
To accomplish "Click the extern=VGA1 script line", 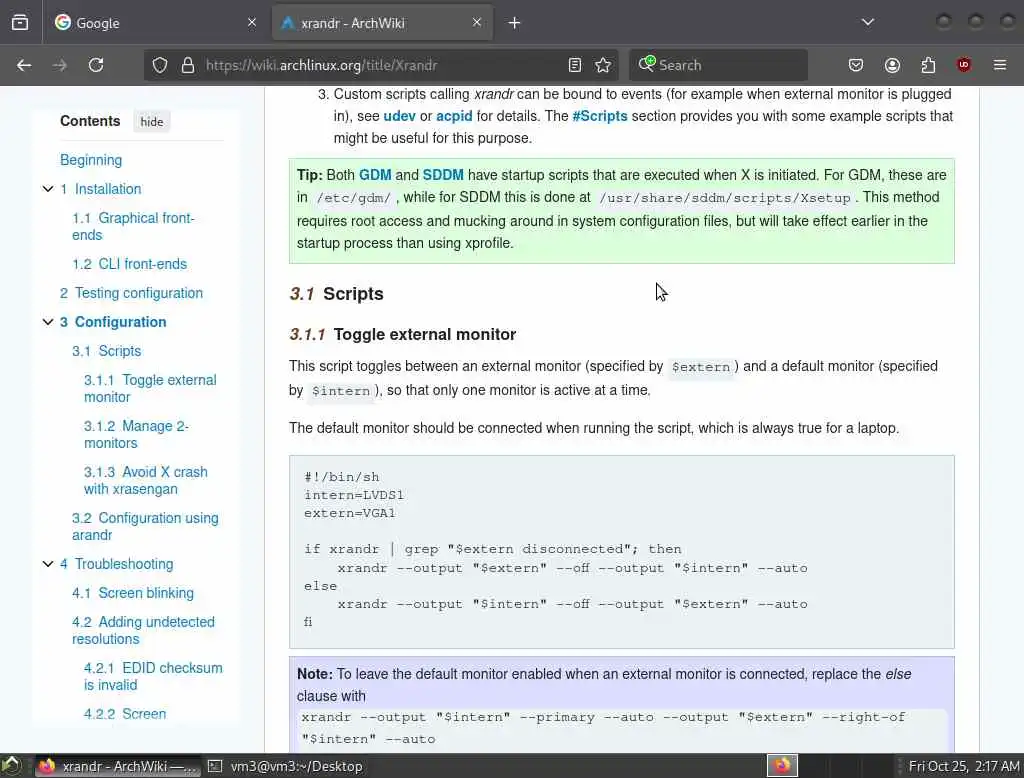I will tap(349, 513).
